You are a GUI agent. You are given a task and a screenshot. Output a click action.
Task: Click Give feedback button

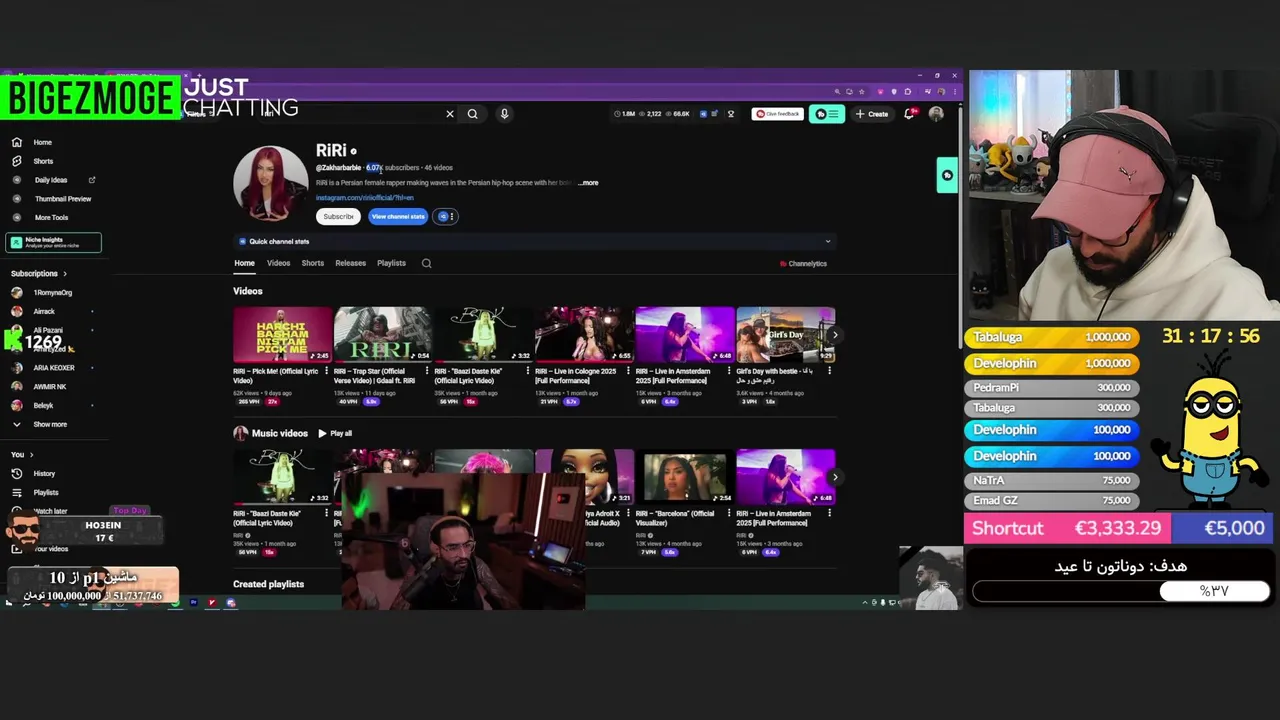[777, 114]
